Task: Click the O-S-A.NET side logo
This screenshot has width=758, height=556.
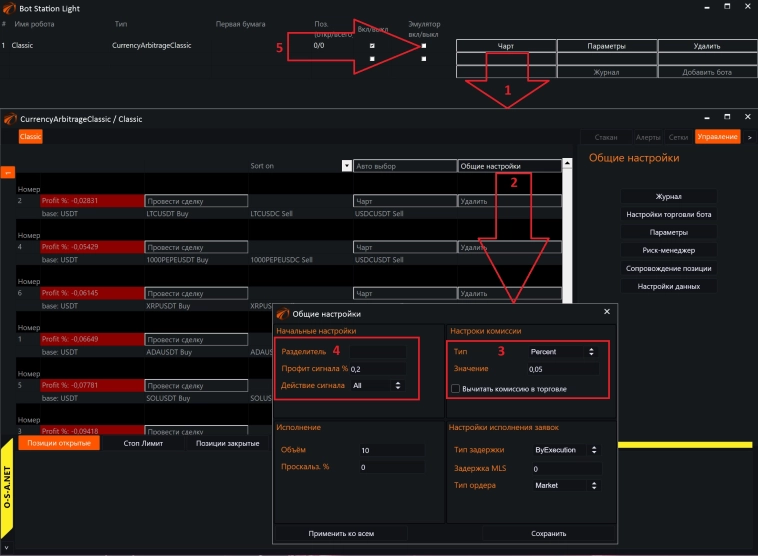Action: point(8,490)
